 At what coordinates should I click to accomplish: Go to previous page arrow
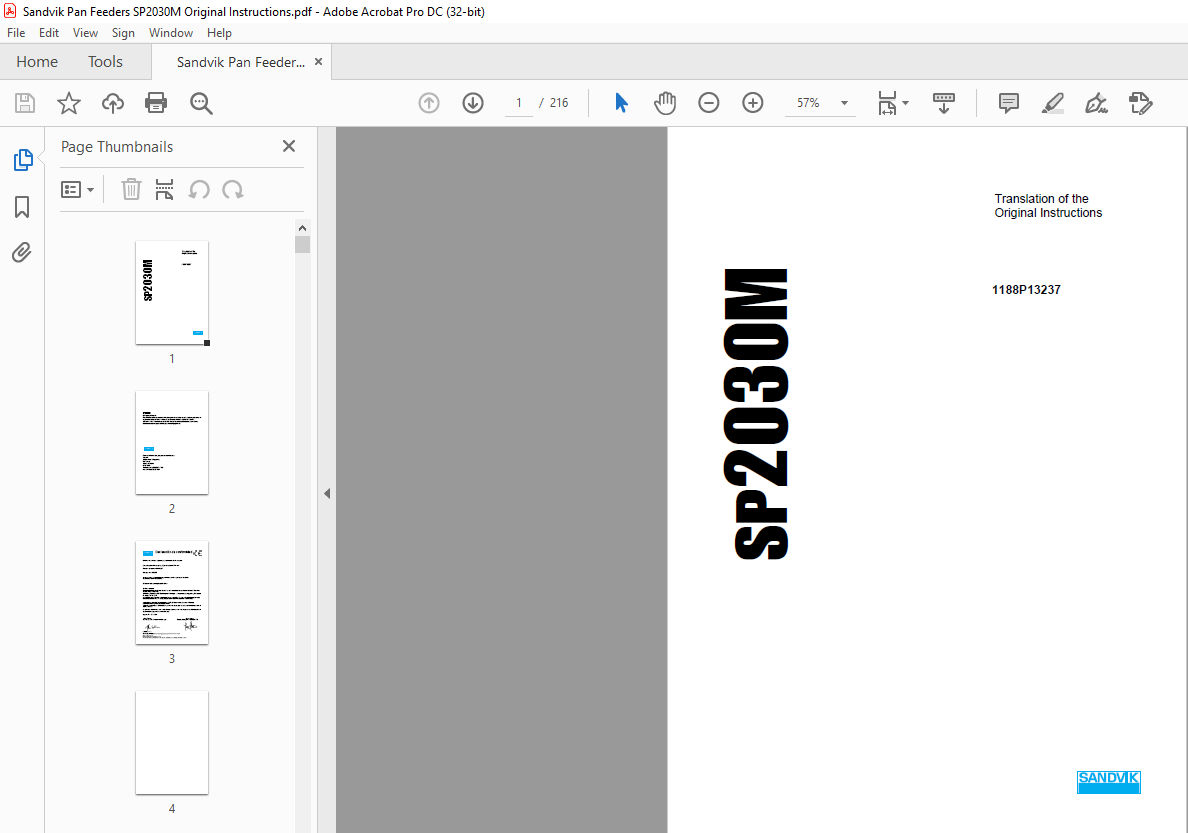pyautogui.click(x=429, y=103)
